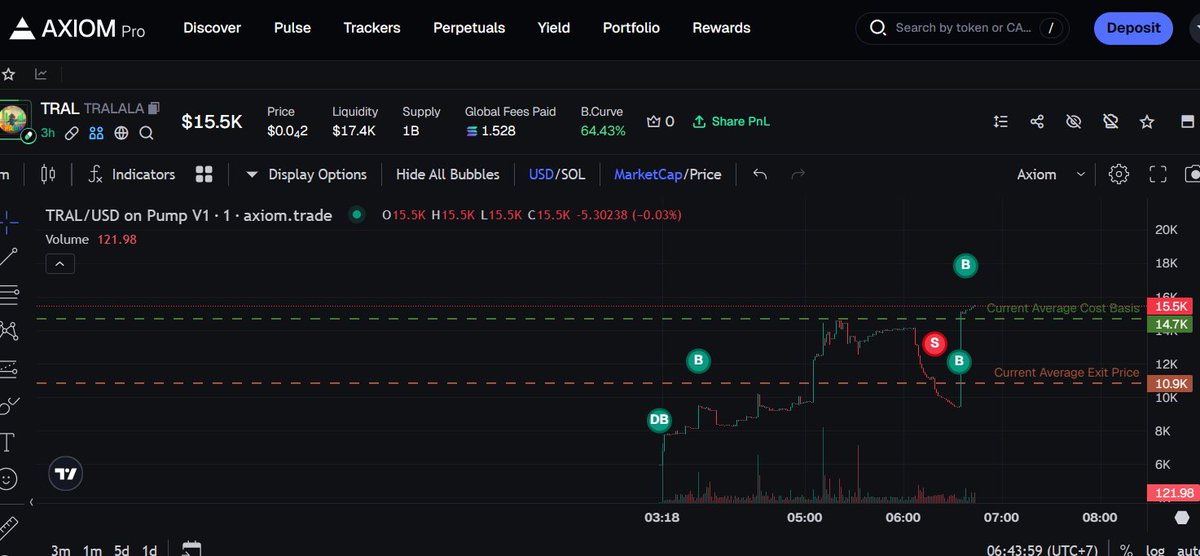
Task: Click the watchlist star icon in subheader
Action: 8,74
